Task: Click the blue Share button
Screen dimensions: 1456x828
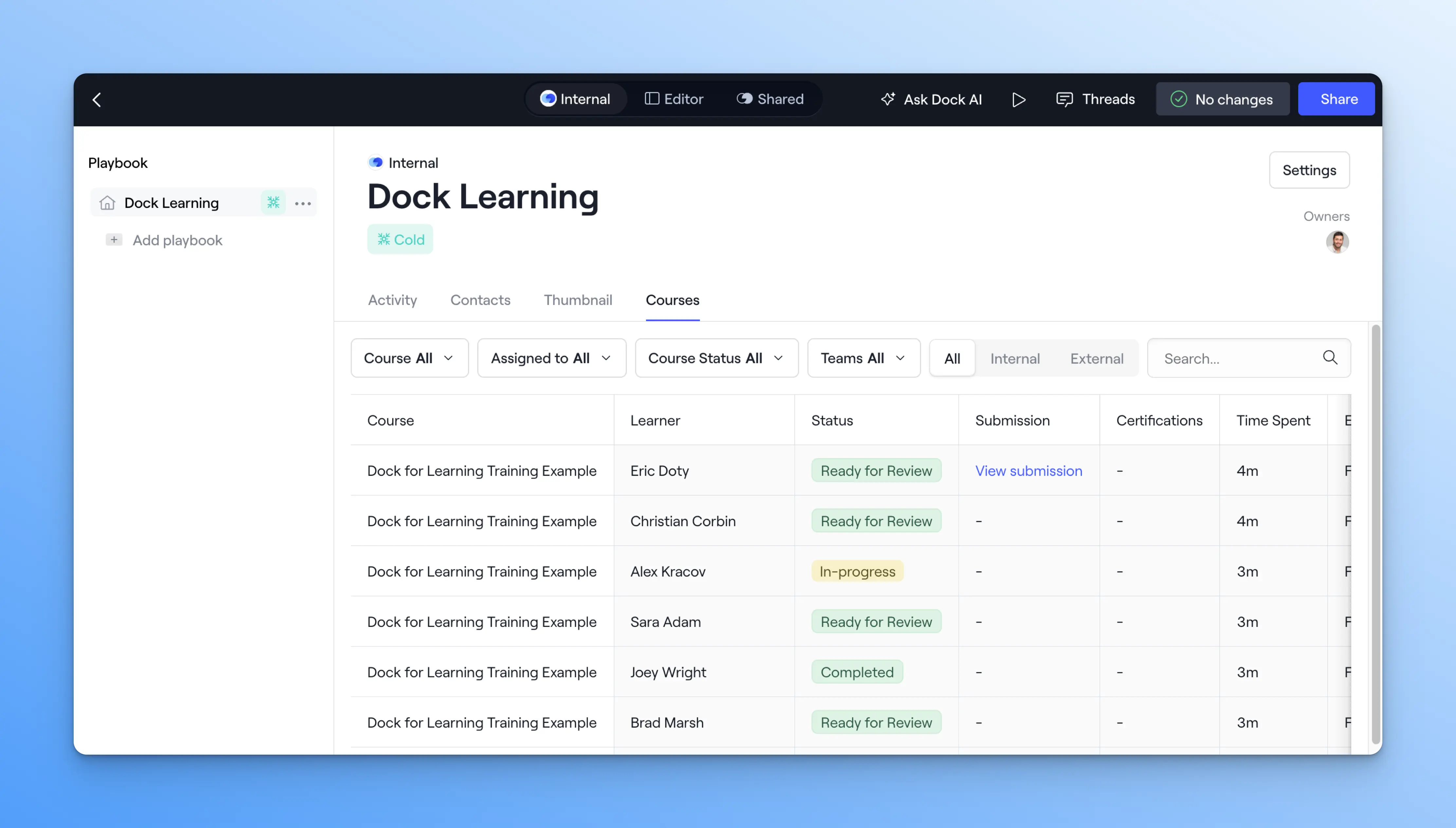Action: pos(1336,100)
